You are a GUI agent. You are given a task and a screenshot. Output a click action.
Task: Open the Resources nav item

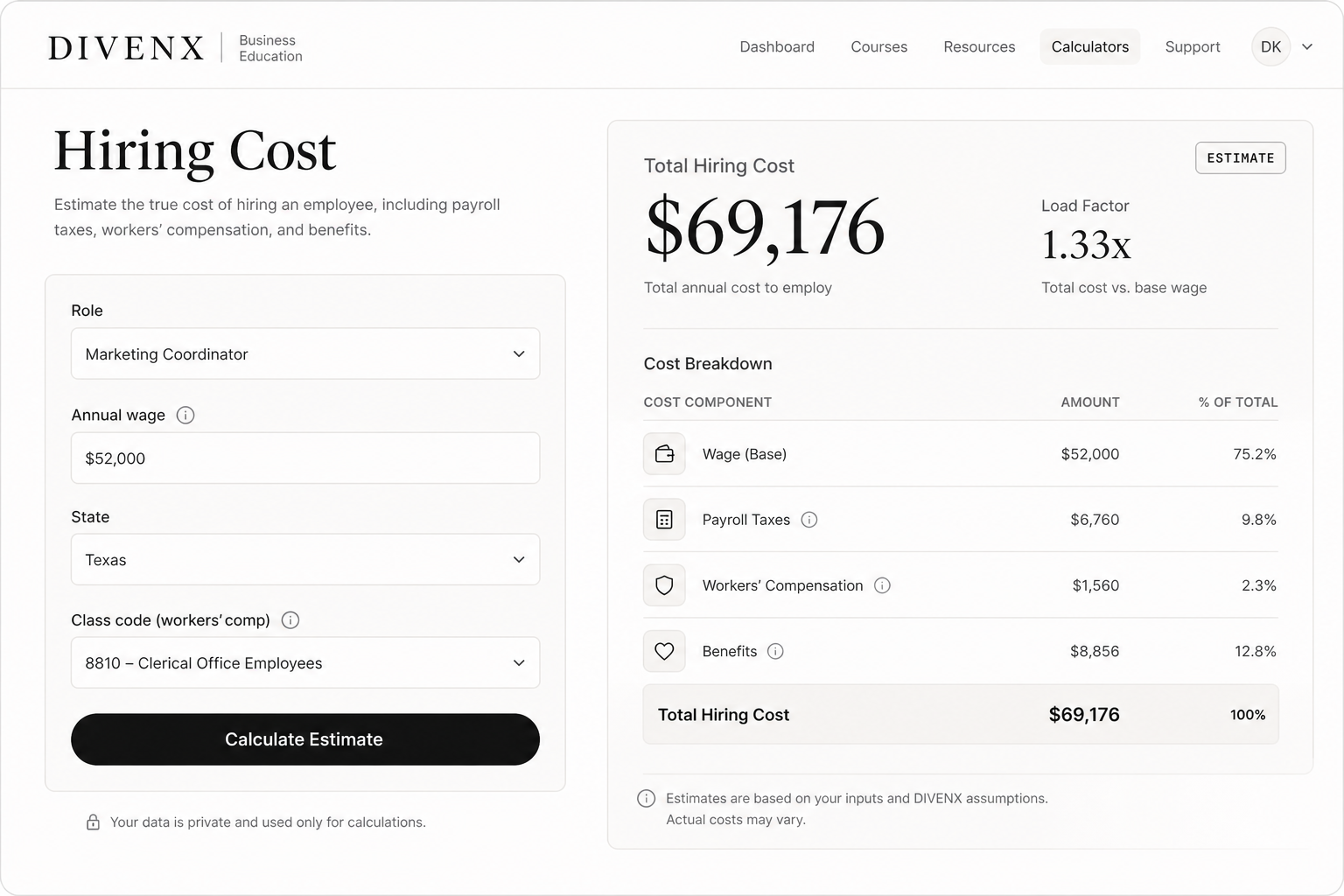coord(979,47)
